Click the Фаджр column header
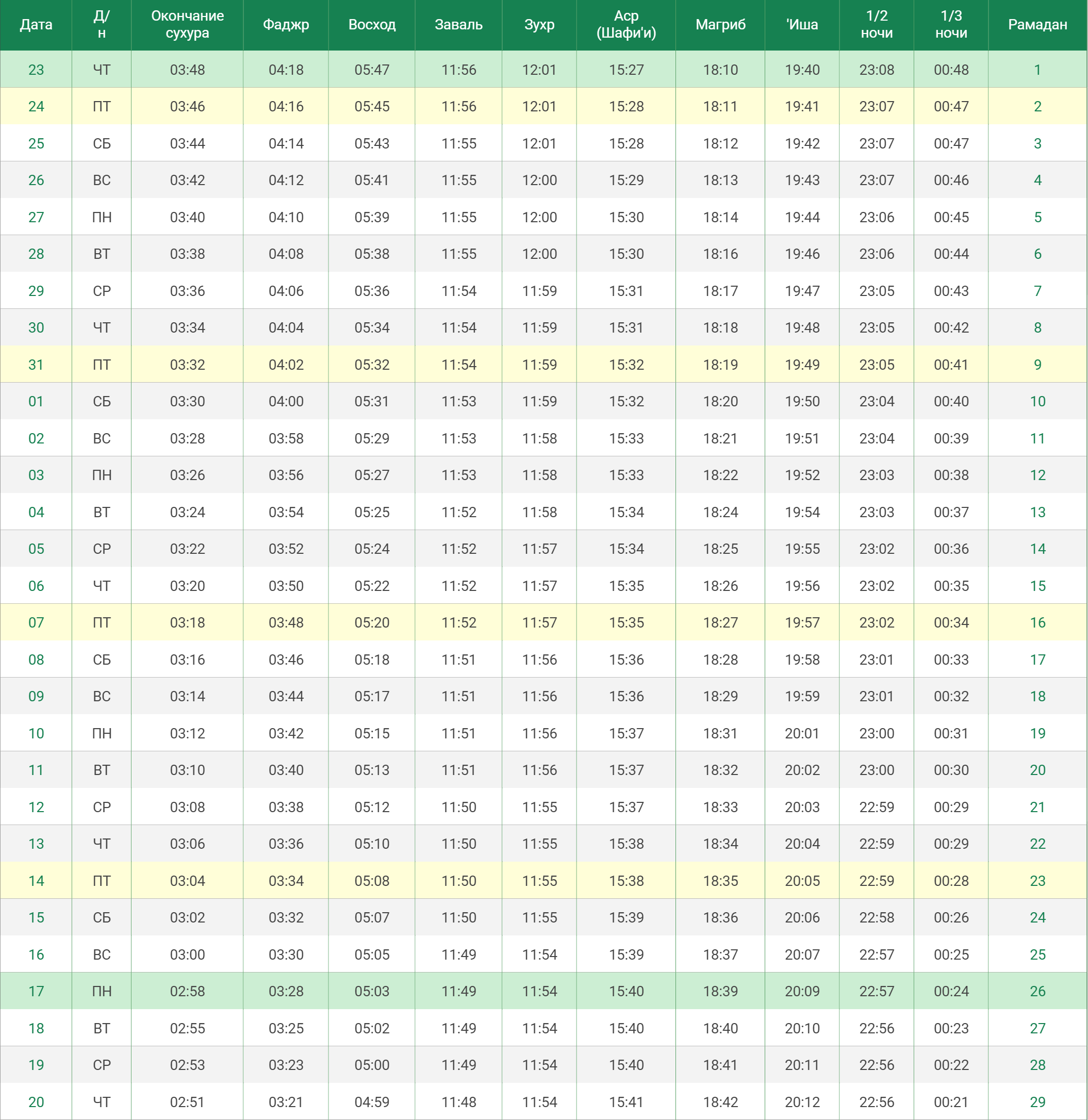Screen dimensions: 1088x1120 tap(286, 25)
